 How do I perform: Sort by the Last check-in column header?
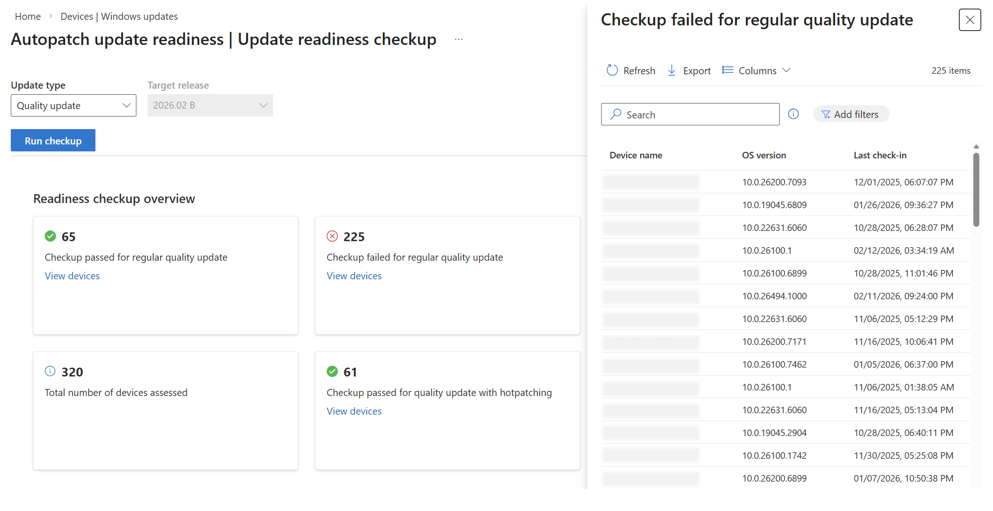(880, 155)
